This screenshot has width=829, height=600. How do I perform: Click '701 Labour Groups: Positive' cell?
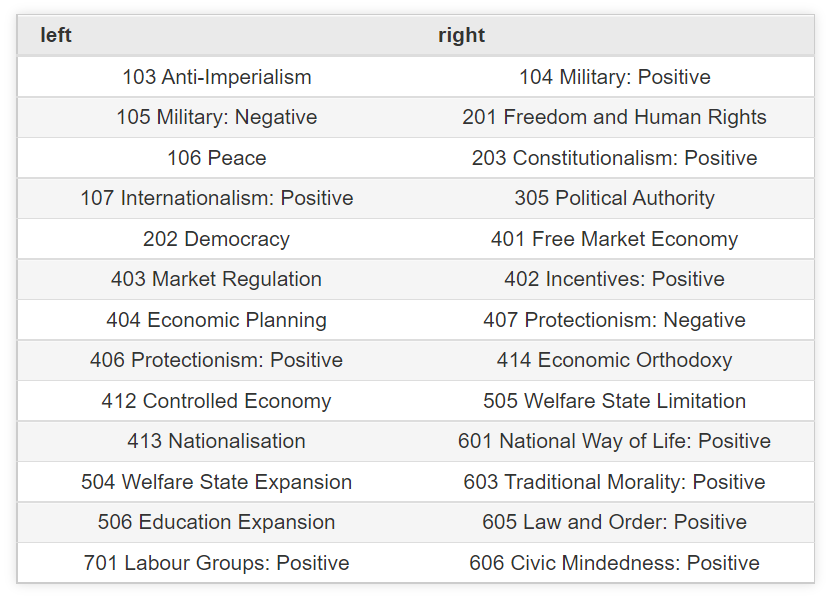pos(217,563)
